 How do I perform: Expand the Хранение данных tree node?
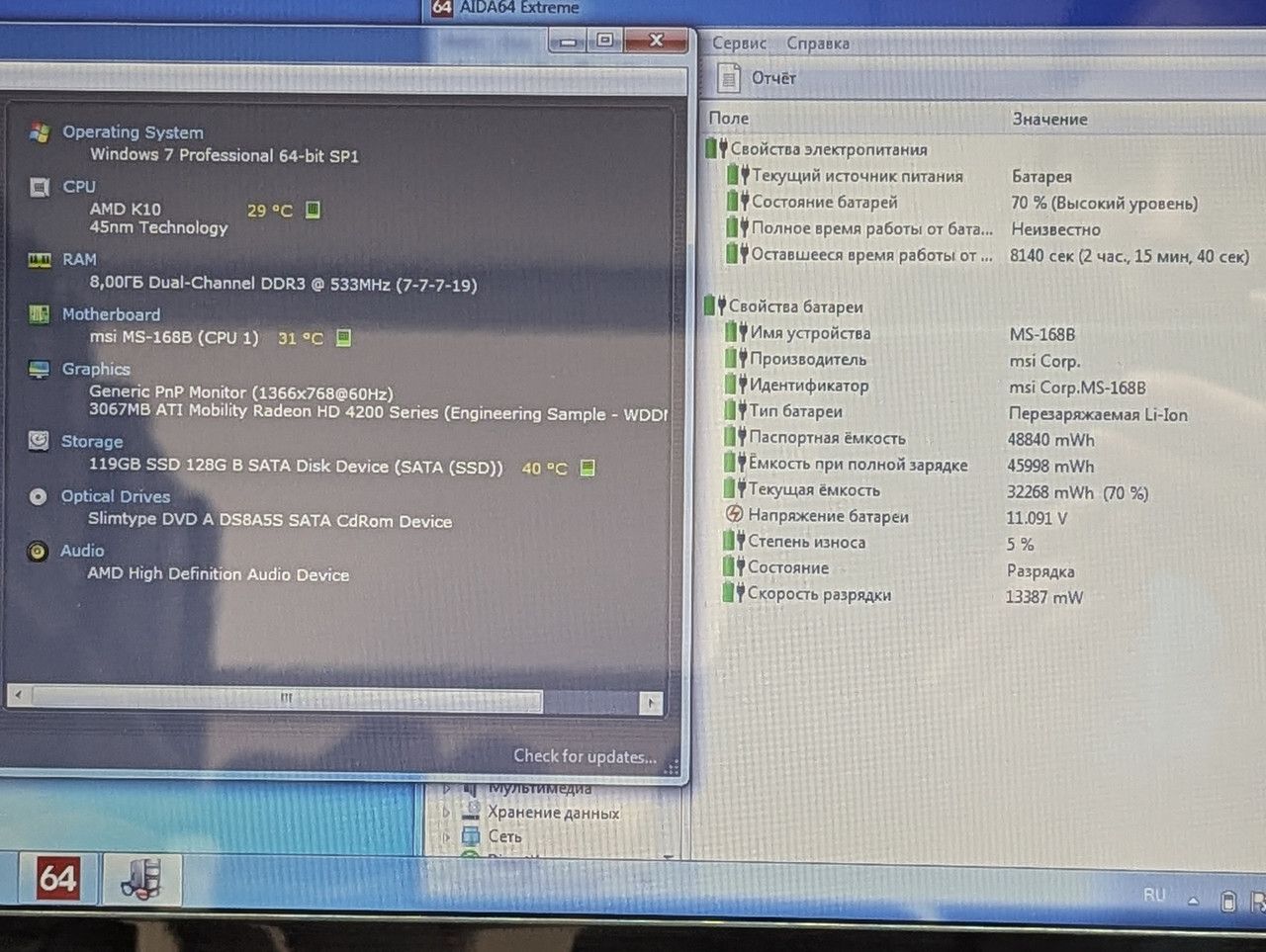(446, 813)
